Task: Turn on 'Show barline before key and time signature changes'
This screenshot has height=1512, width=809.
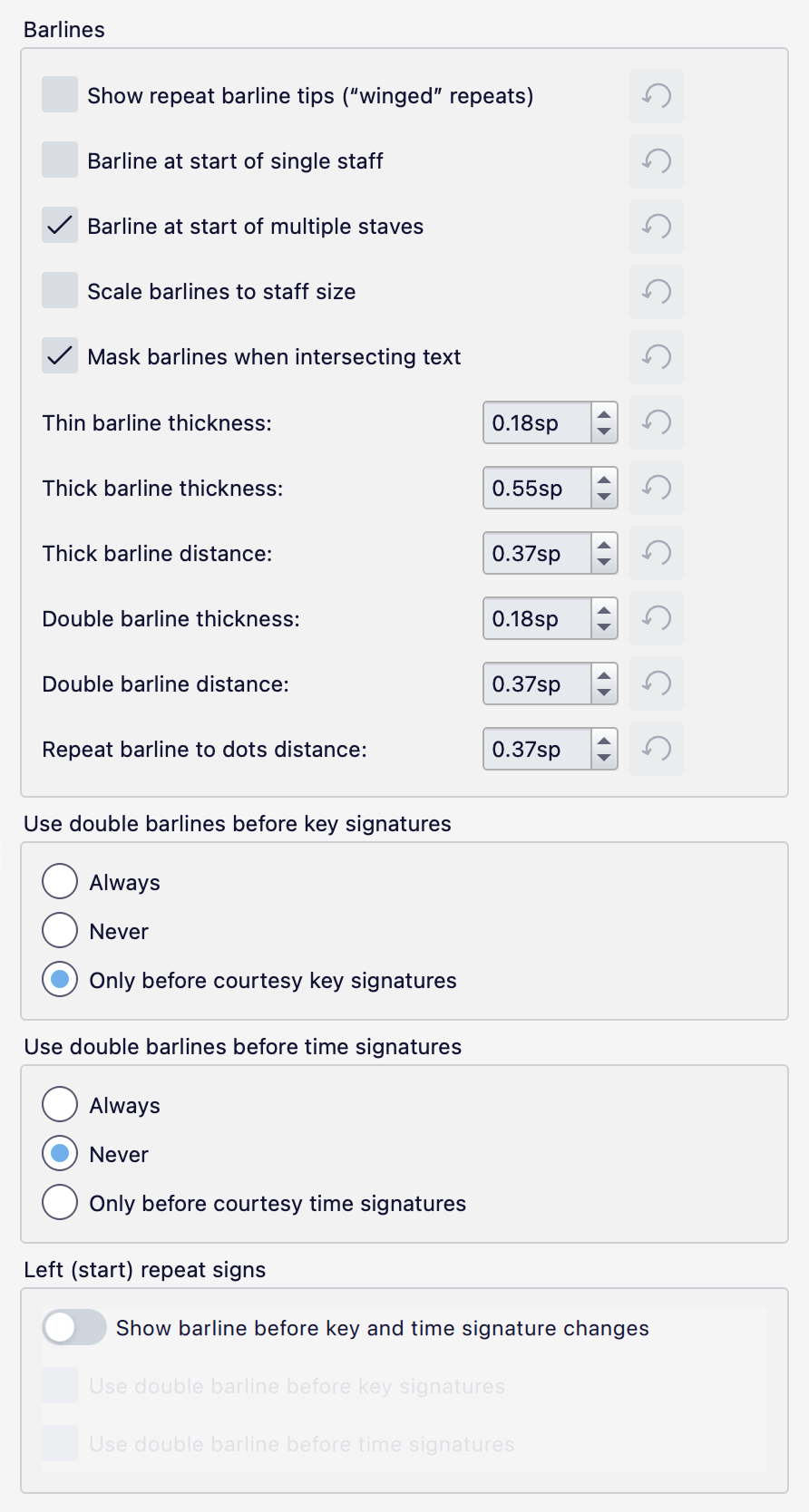Action: (x=73, y=1328)
